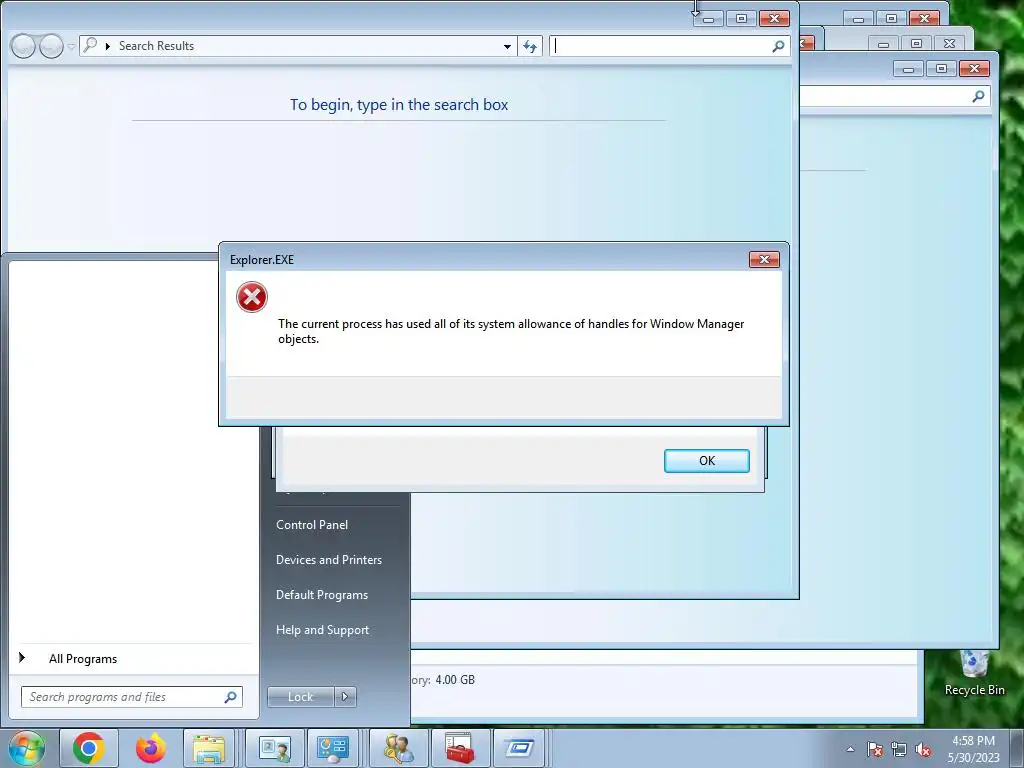Click OK on the Explorer.EXE error dialog
1024x768 pixels.
pos(707,460)
